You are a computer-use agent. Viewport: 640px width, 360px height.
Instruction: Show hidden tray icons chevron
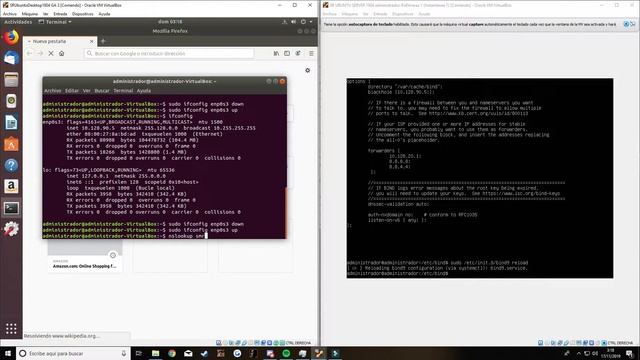[578, 353]
